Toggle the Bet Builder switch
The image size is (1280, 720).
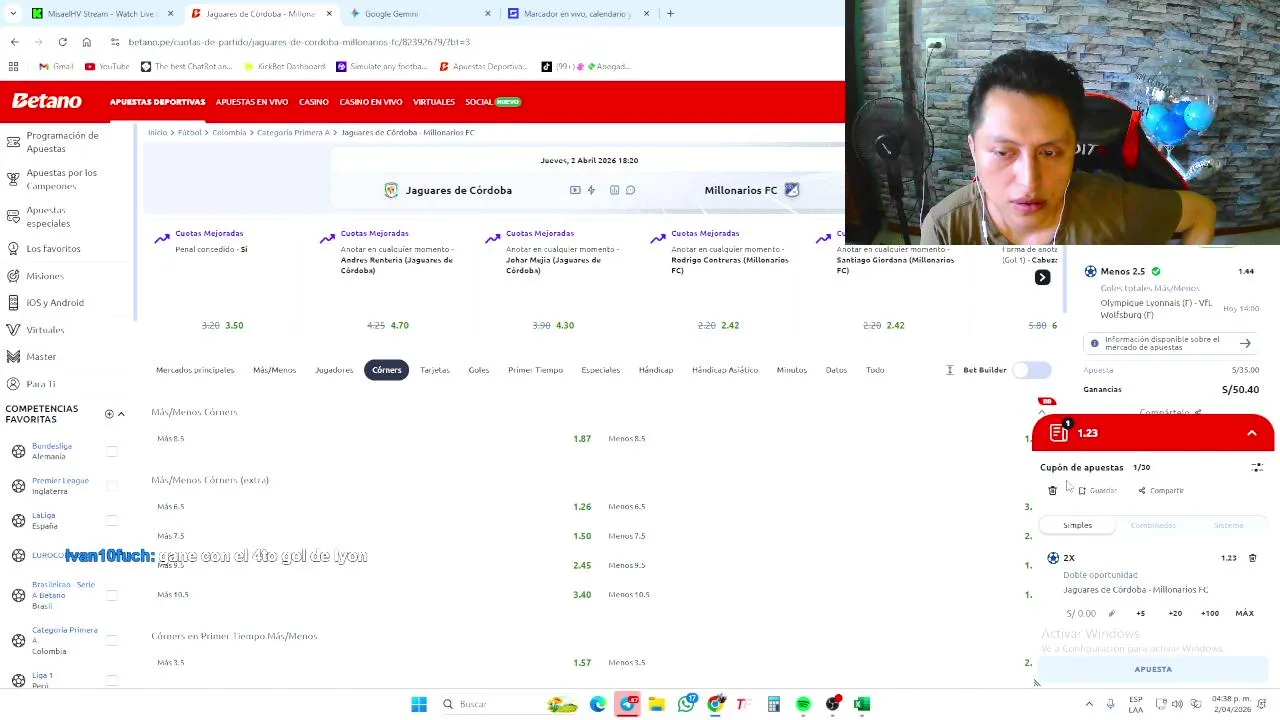click(1032, 370)
